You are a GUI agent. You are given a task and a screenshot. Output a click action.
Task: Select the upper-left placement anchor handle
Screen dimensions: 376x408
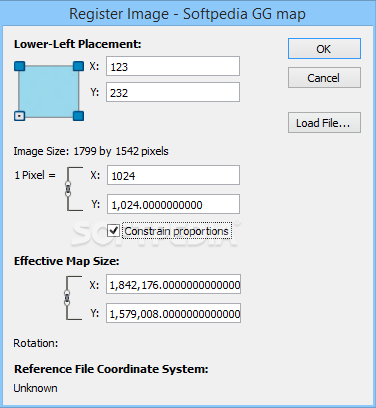(20, 66)
